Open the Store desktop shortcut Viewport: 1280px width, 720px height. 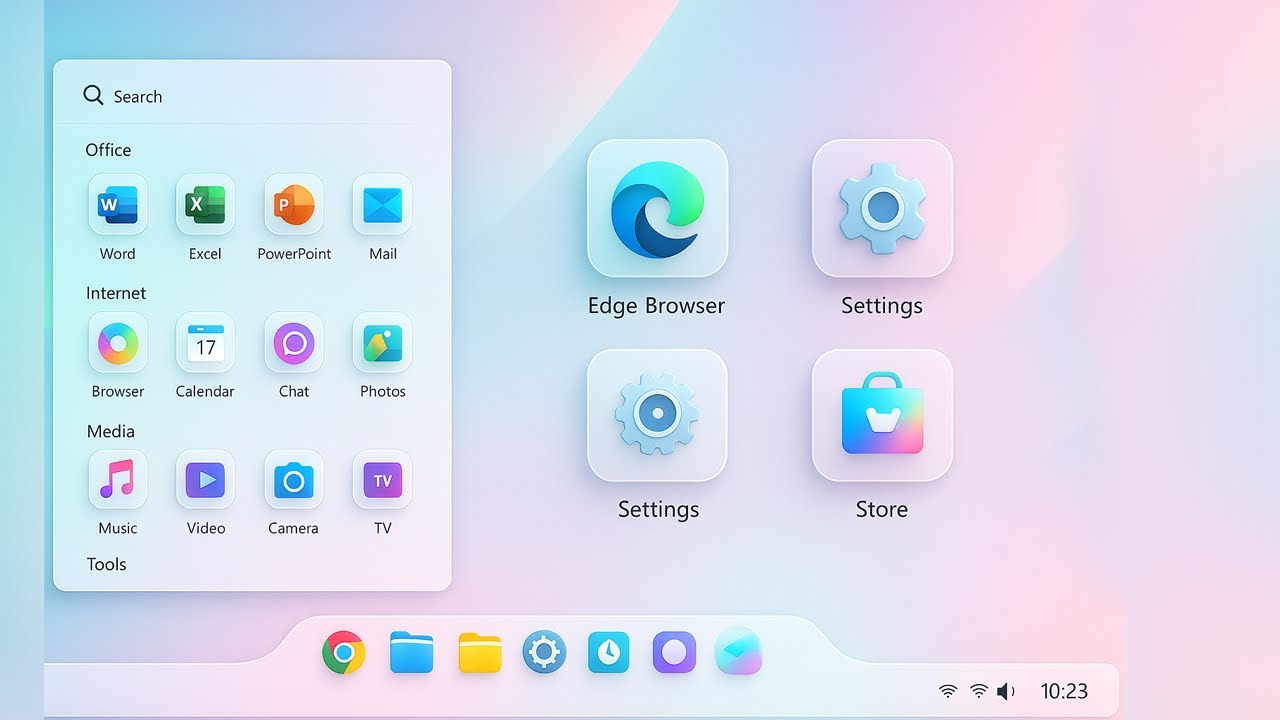coord(882,415)
